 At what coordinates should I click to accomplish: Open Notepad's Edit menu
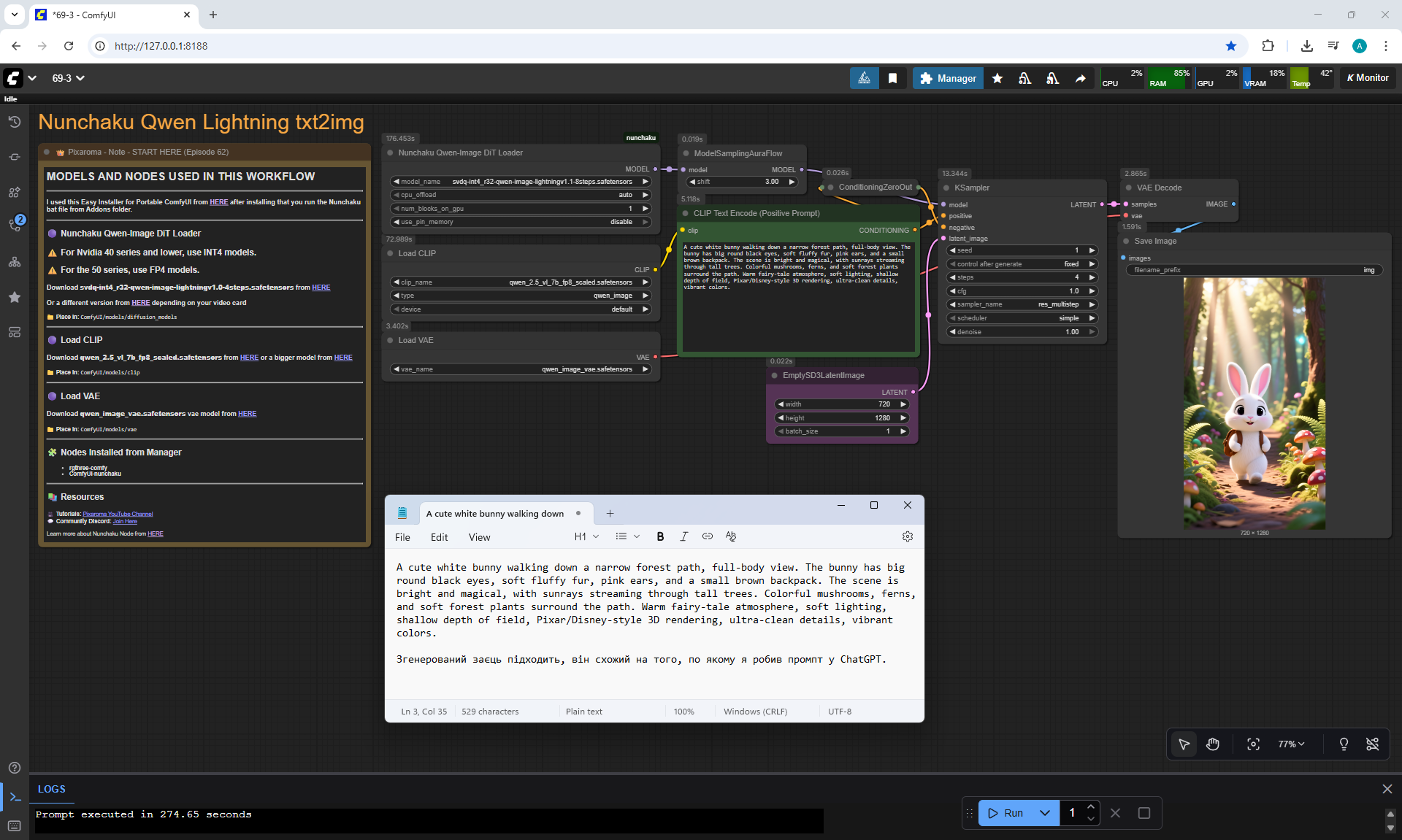click(x=439, y=537)
